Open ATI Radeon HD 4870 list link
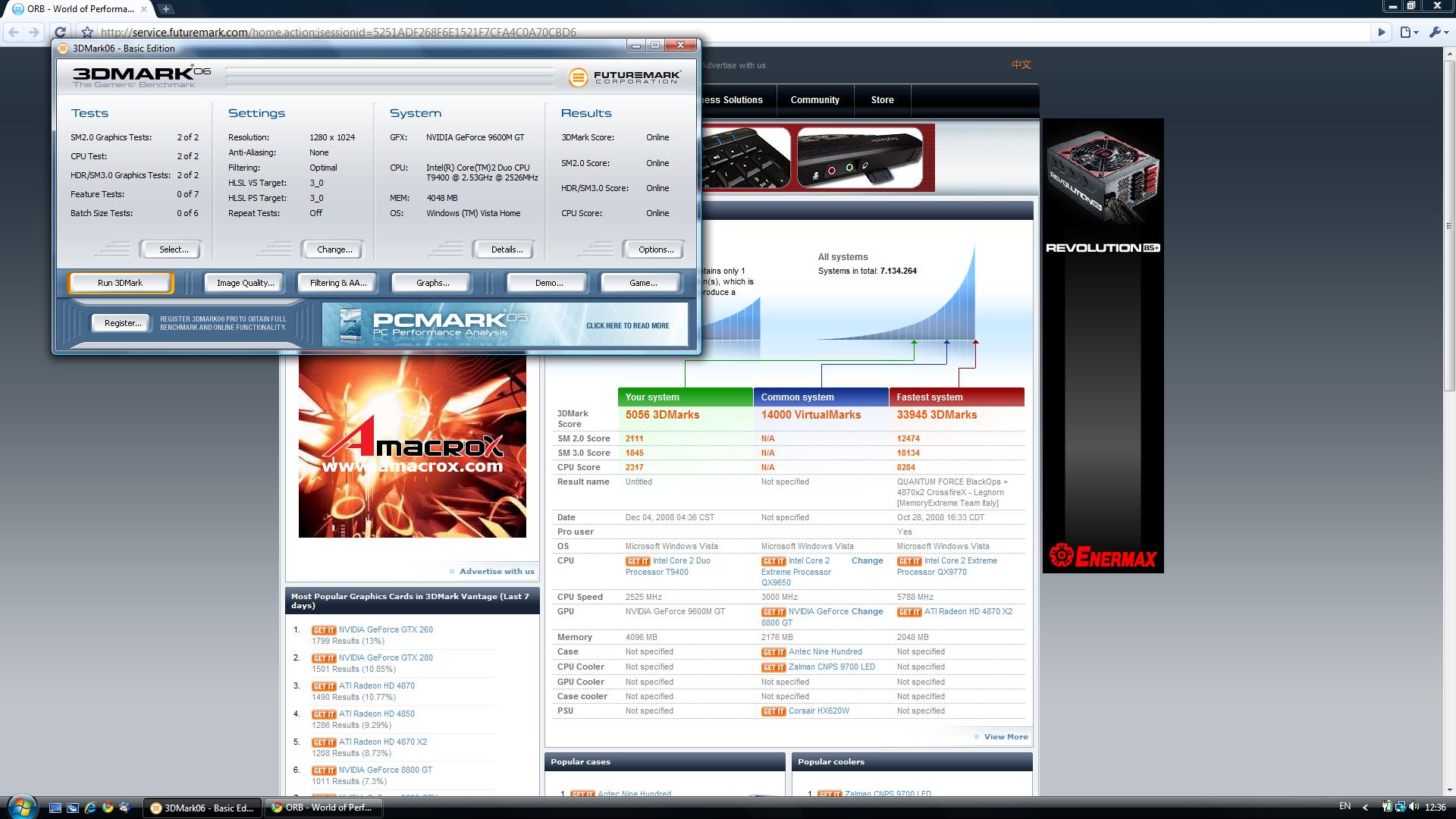The image size is (1456, 819). point(376,686)
